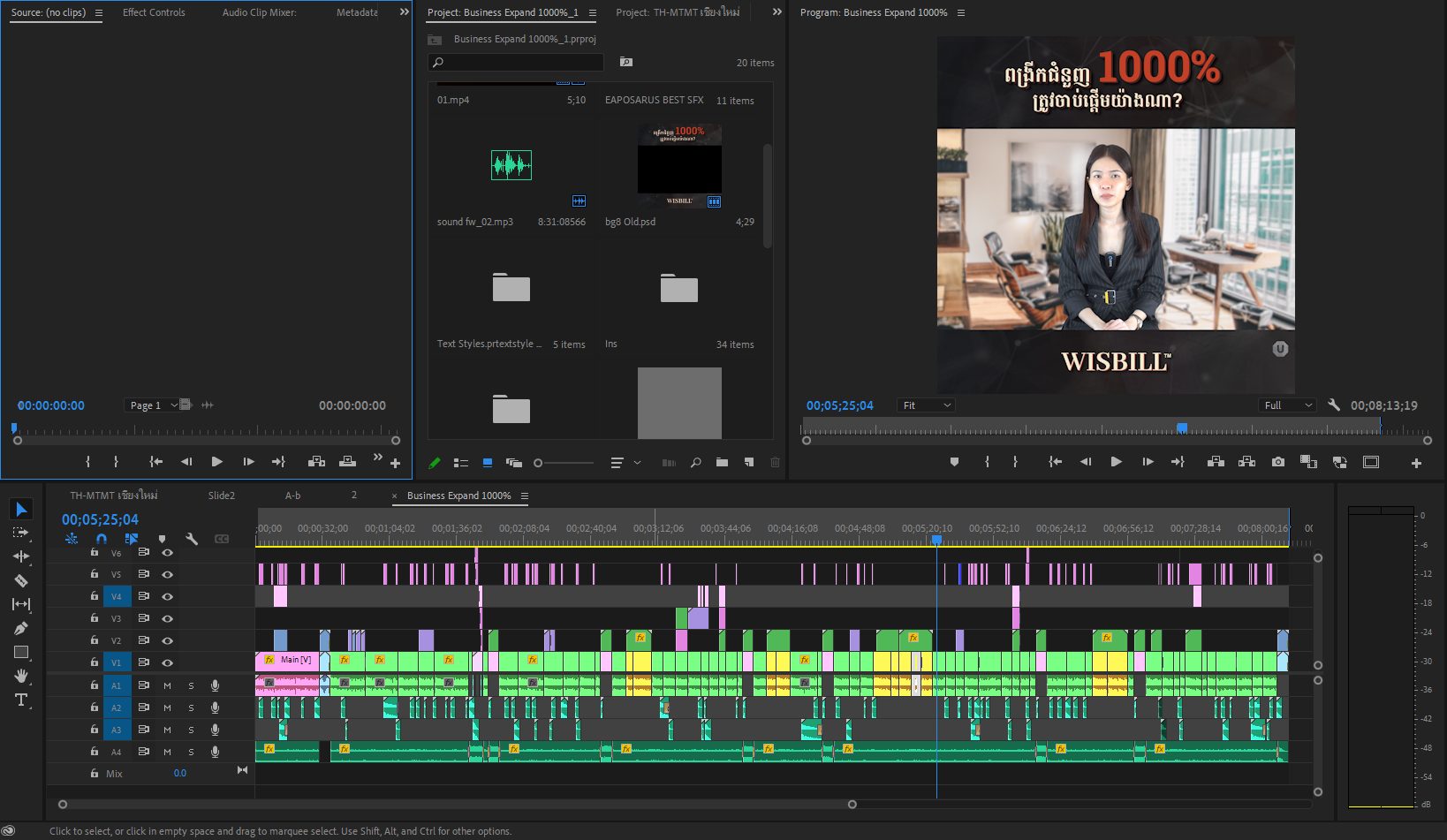Select the Hand tool
This screenshot has width=1447, height=840.
pyautogui.click(x=21, y=676)
